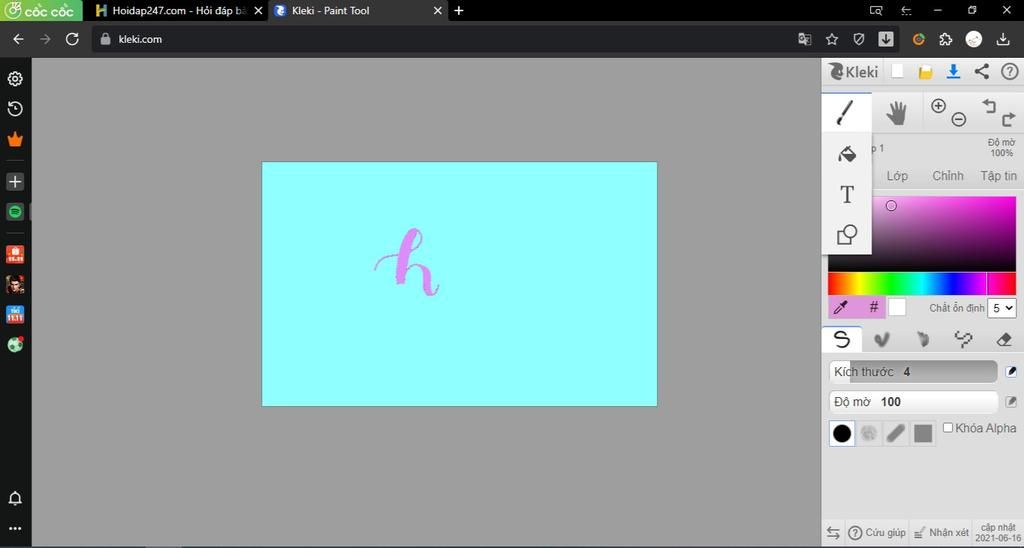Viewport: 1024px width, 548px height.
Task: Open browser extensions puzzle icon
Action: (x=946, y=39)
